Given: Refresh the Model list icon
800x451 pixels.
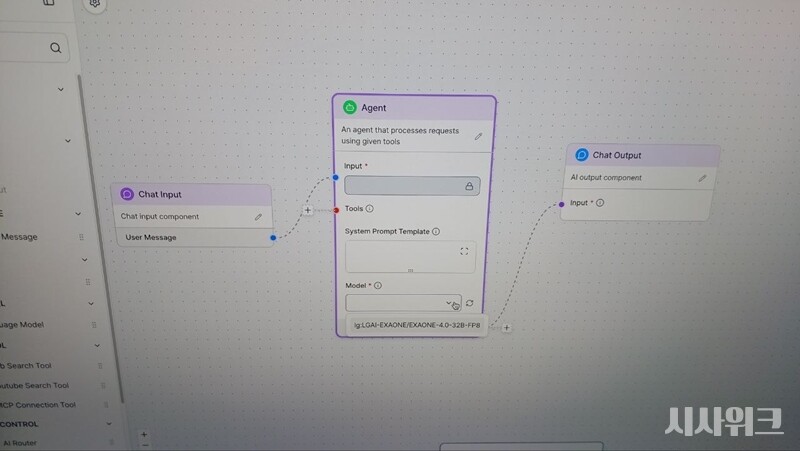Looking at the screenshot, I should pyautogui.click(x=470, y=303).
